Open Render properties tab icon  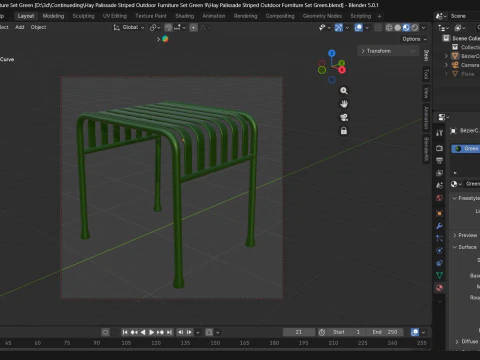(x=439, y=148)
